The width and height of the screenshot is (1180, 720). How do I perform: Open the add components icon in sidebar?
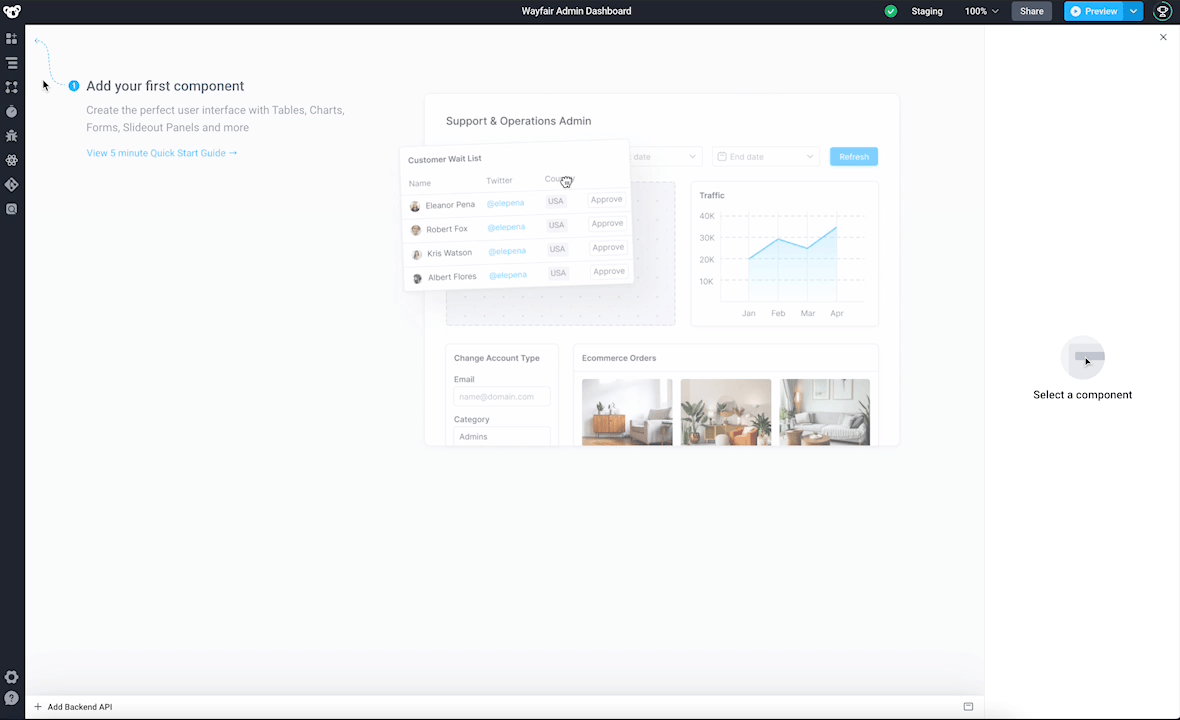click(x=12, y=39)
